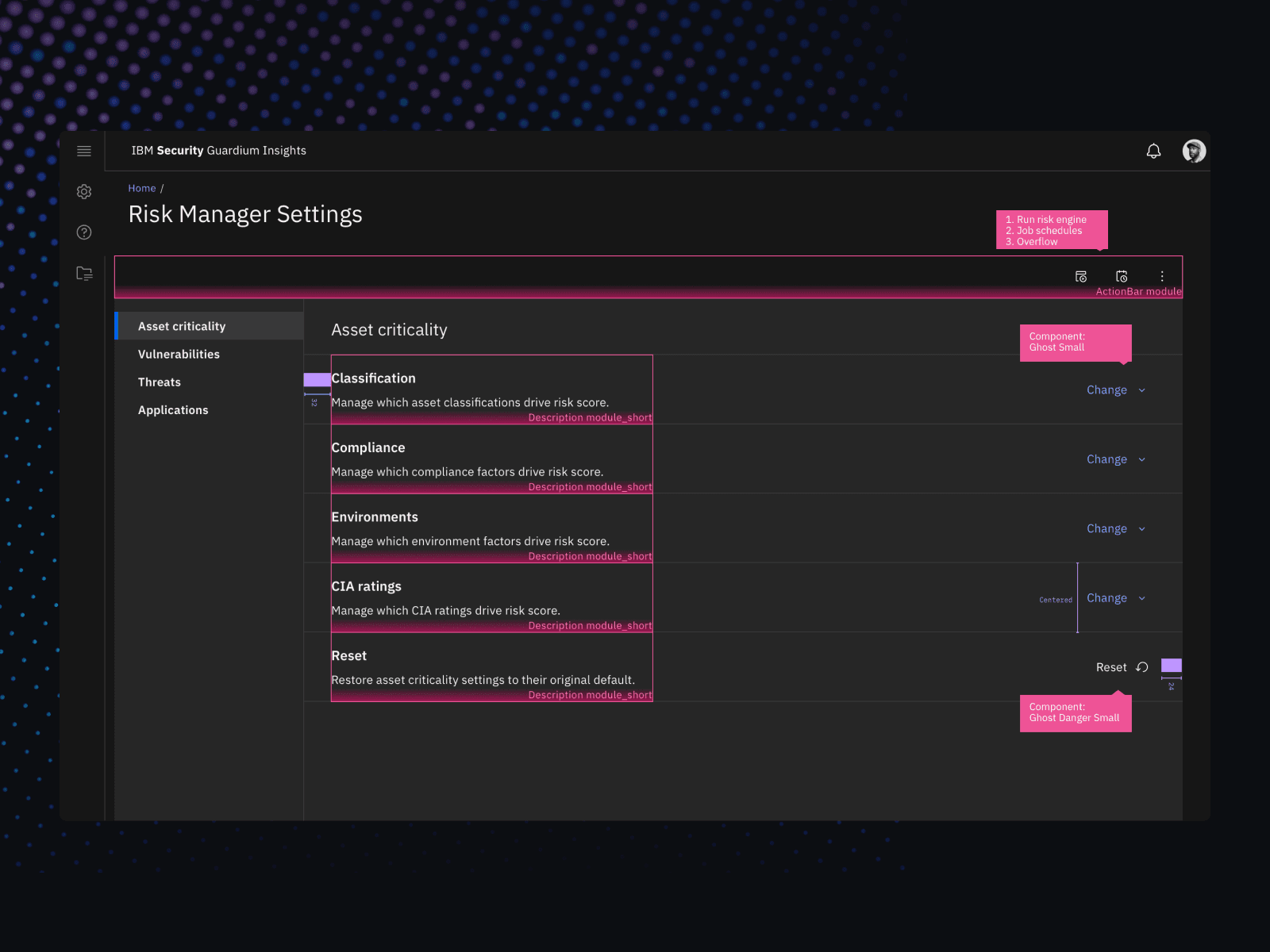The height and width of the screenshot is (952, 1270).
Task: Click the Help question mark icon
Action: pos(83,232)
